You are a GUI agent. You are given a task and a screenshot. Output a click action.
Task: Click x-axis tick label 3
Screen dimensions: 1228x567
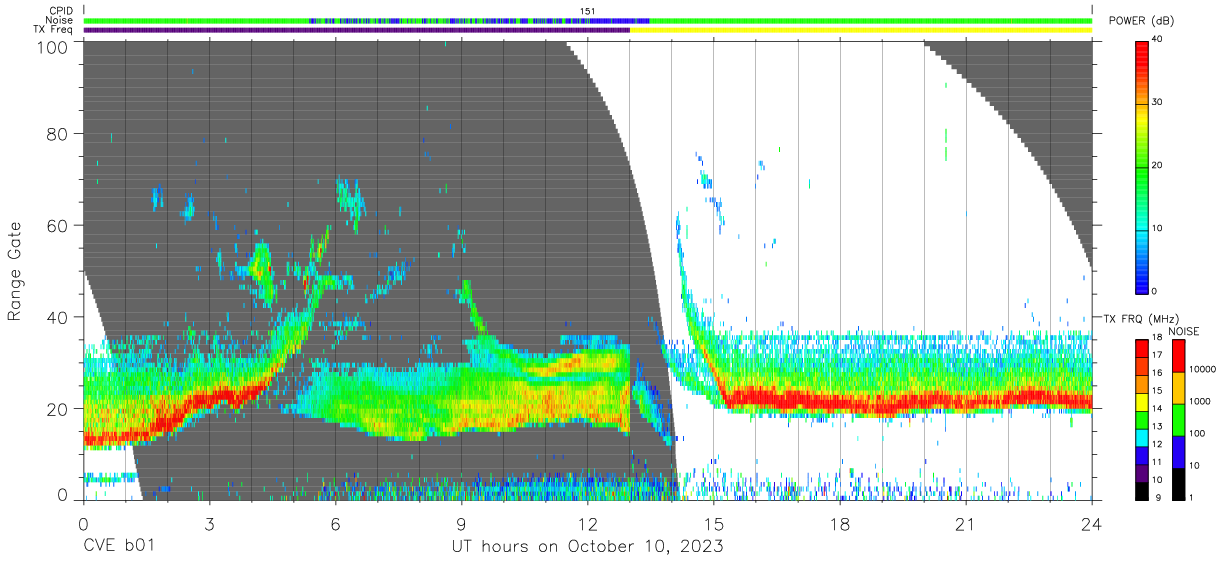point(209,523)
